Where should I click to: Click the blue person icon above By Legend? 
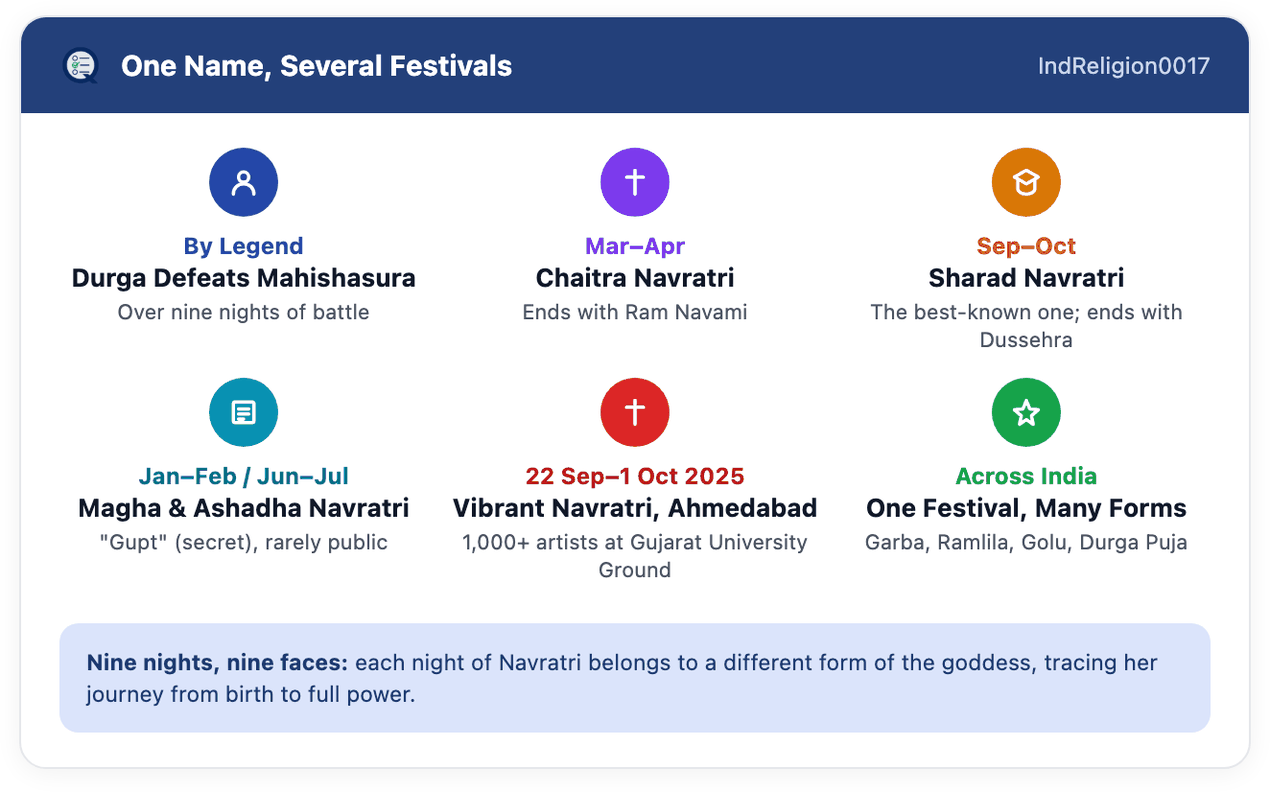point(243,182)
